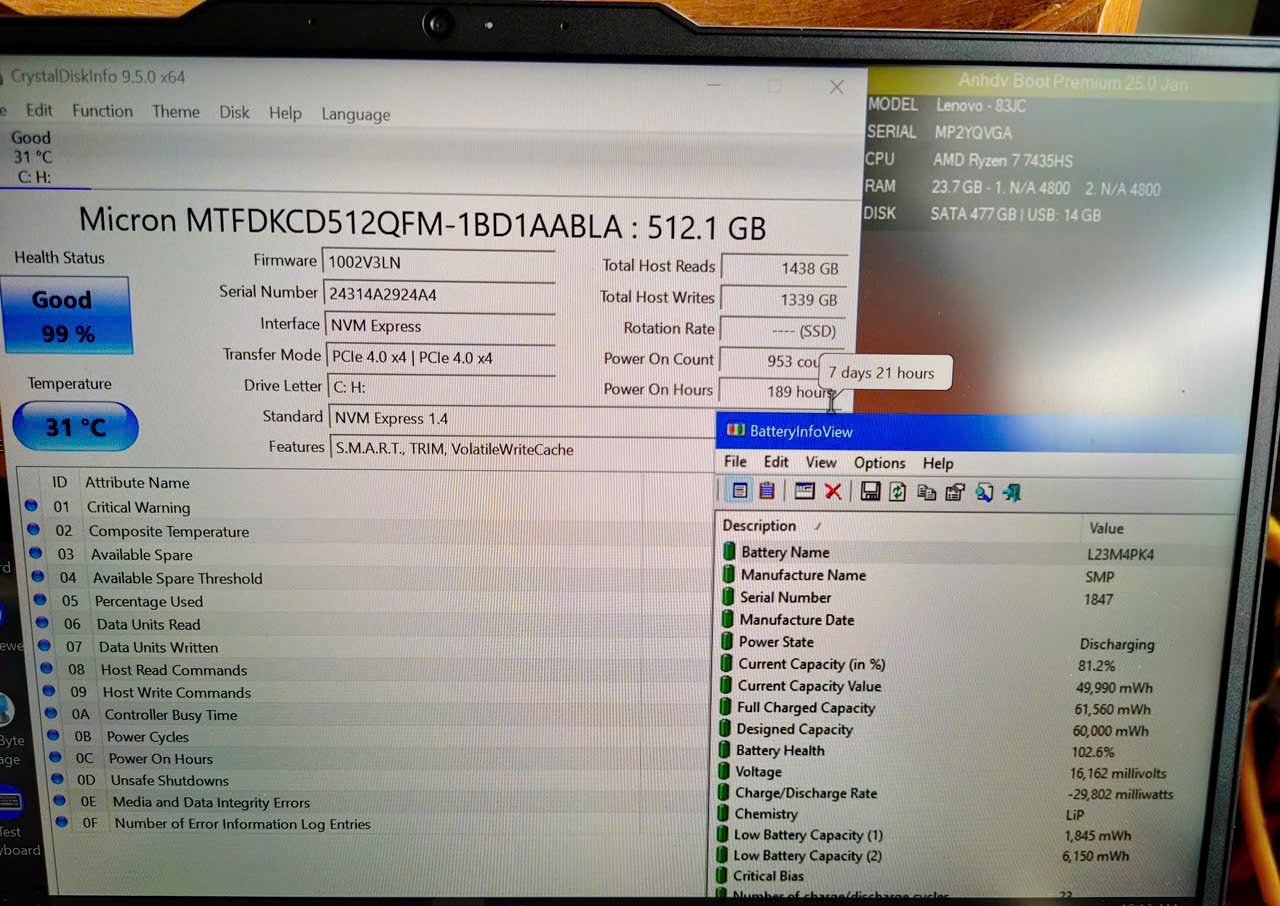
Task: Open the Properties icon in BatteryInfoView
Action: [x=954, y=492]
